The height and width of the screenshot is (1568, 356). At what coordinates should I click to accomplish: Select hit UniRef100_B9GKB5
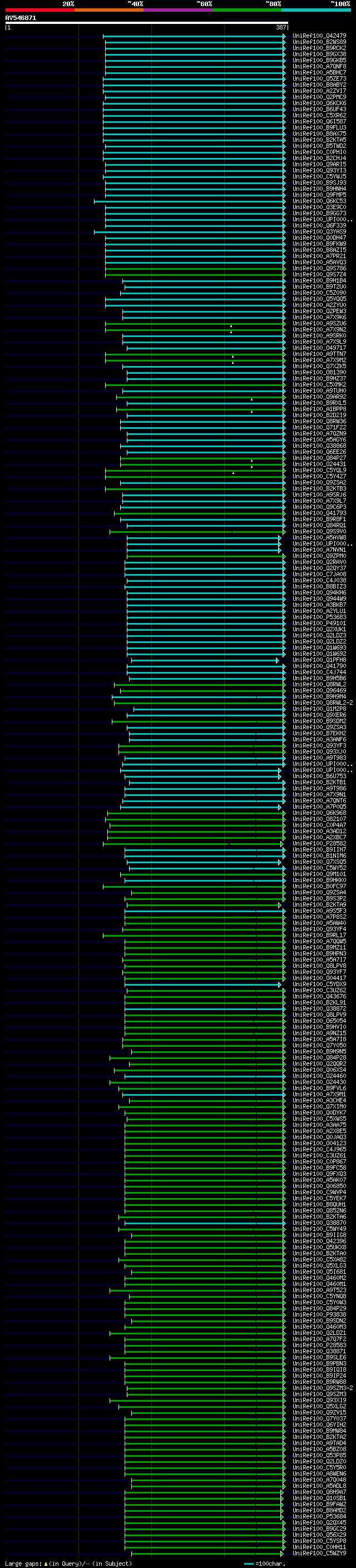point(319,60)
